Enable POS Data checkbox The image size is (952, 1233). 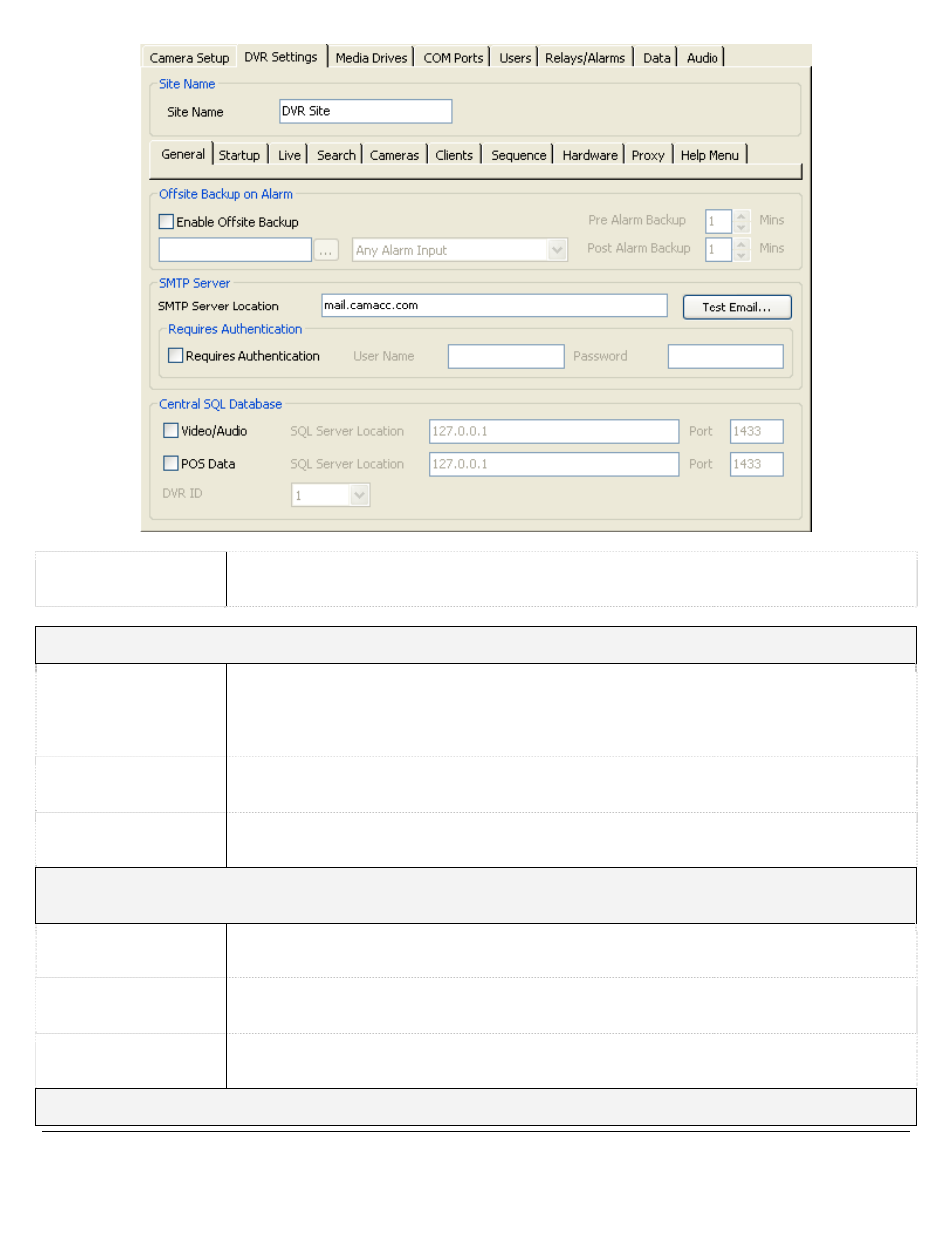171,463
